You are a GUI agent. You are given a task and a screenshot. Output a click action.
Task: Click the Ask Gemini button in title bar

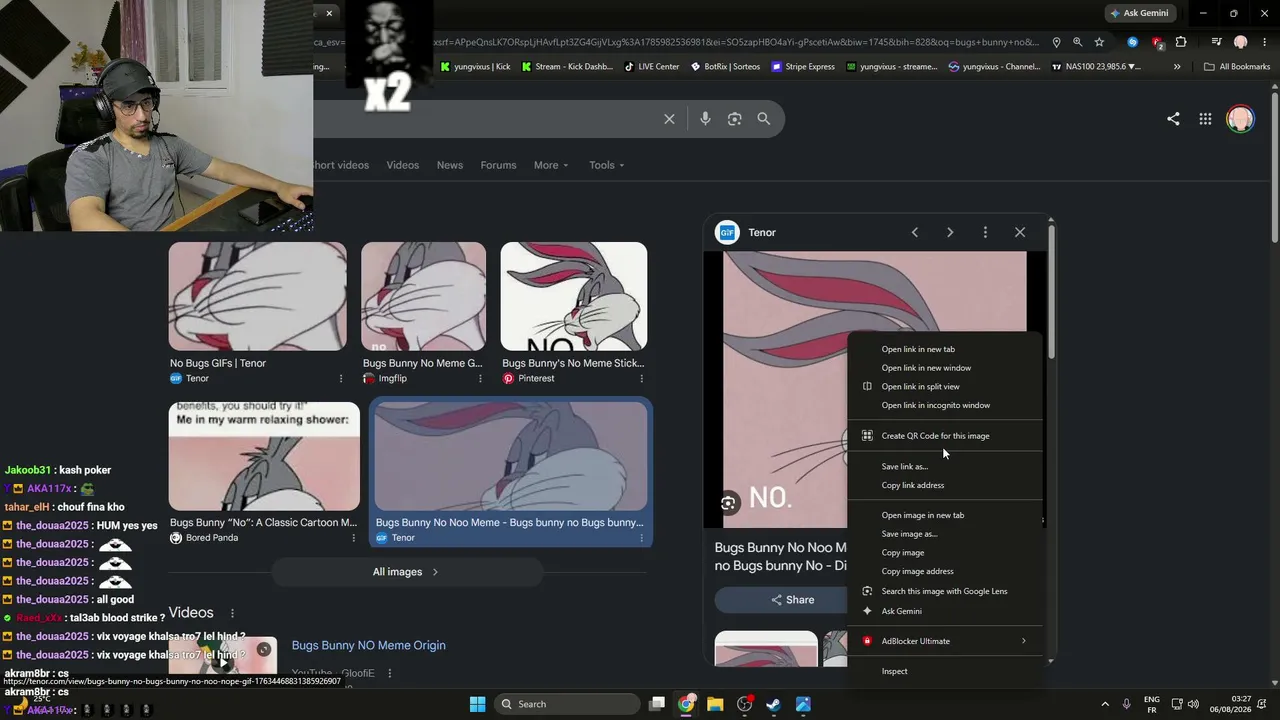coord(1139,13)
